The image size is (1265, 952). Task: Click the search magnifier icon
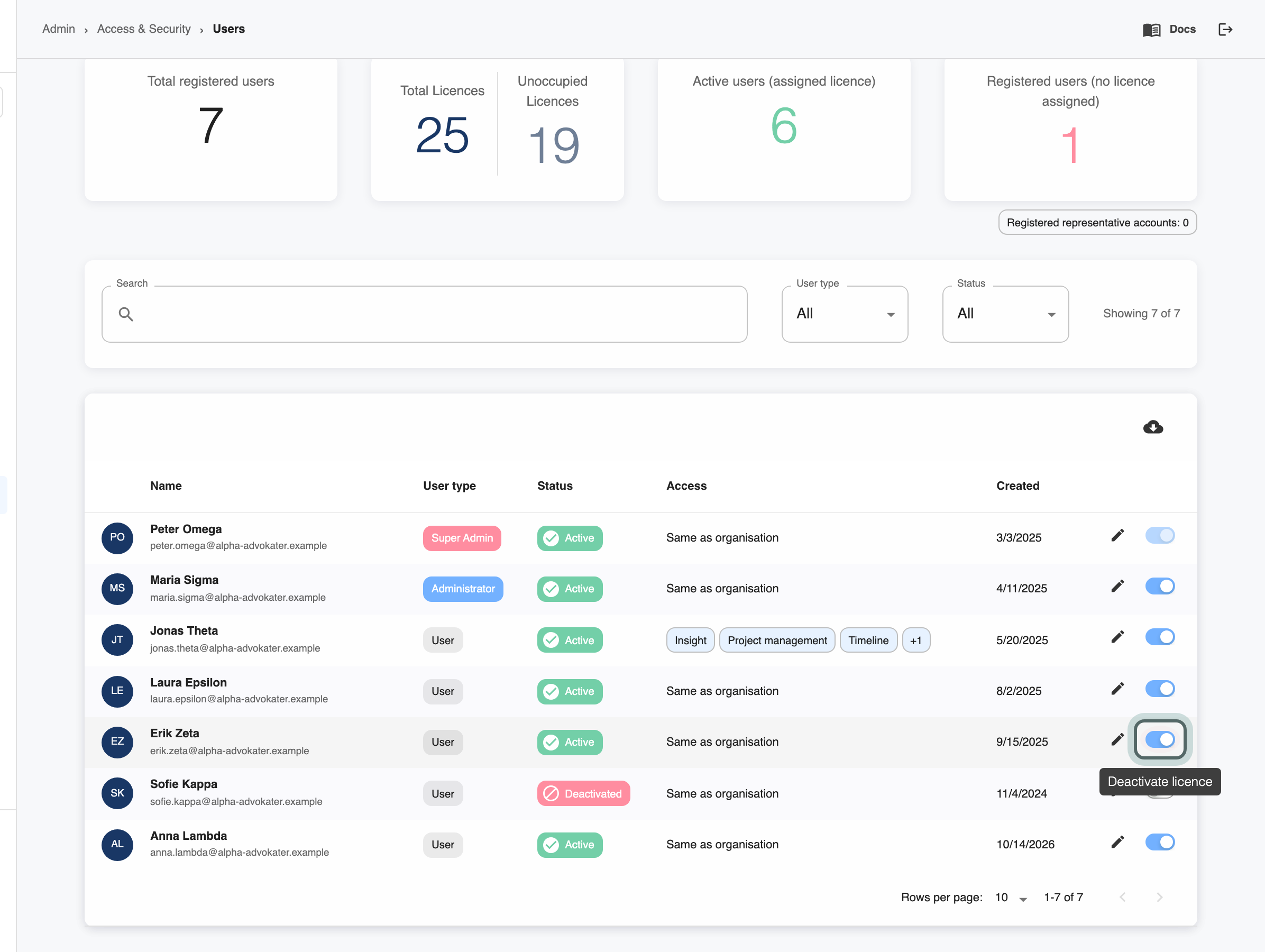click(126, 314)
